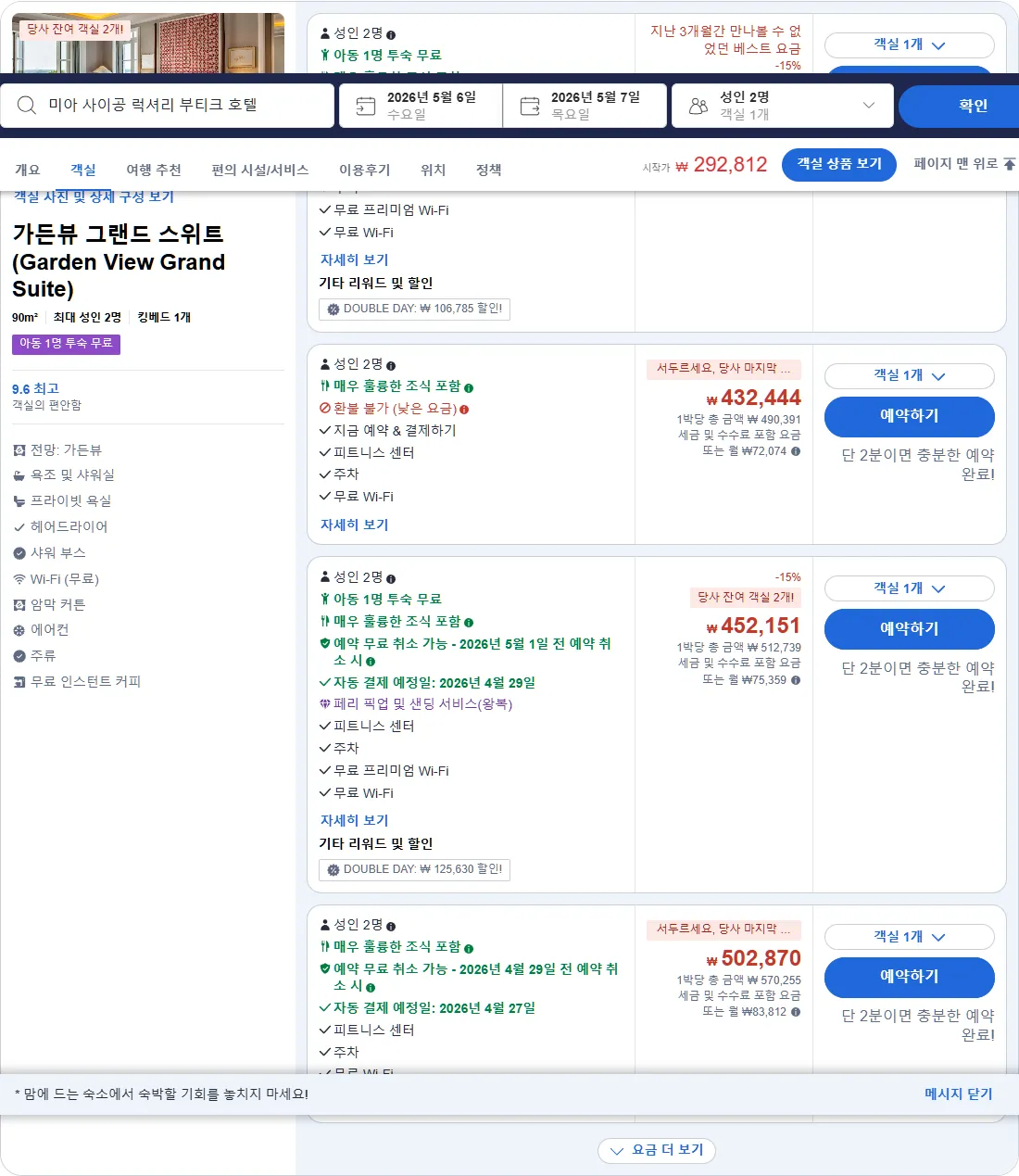Expand 요금 더 보기 at the bottom
The width and height of the screenshot is (1019, 1176).
point(657,1150)
